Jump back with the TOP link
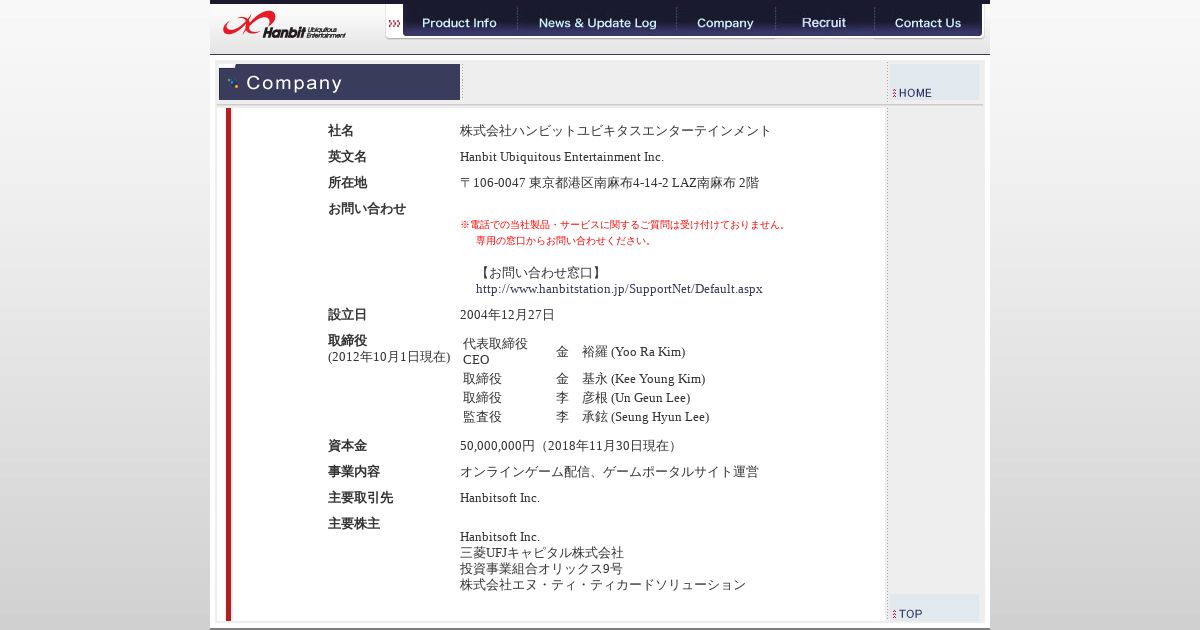 (x=908, y=614)
